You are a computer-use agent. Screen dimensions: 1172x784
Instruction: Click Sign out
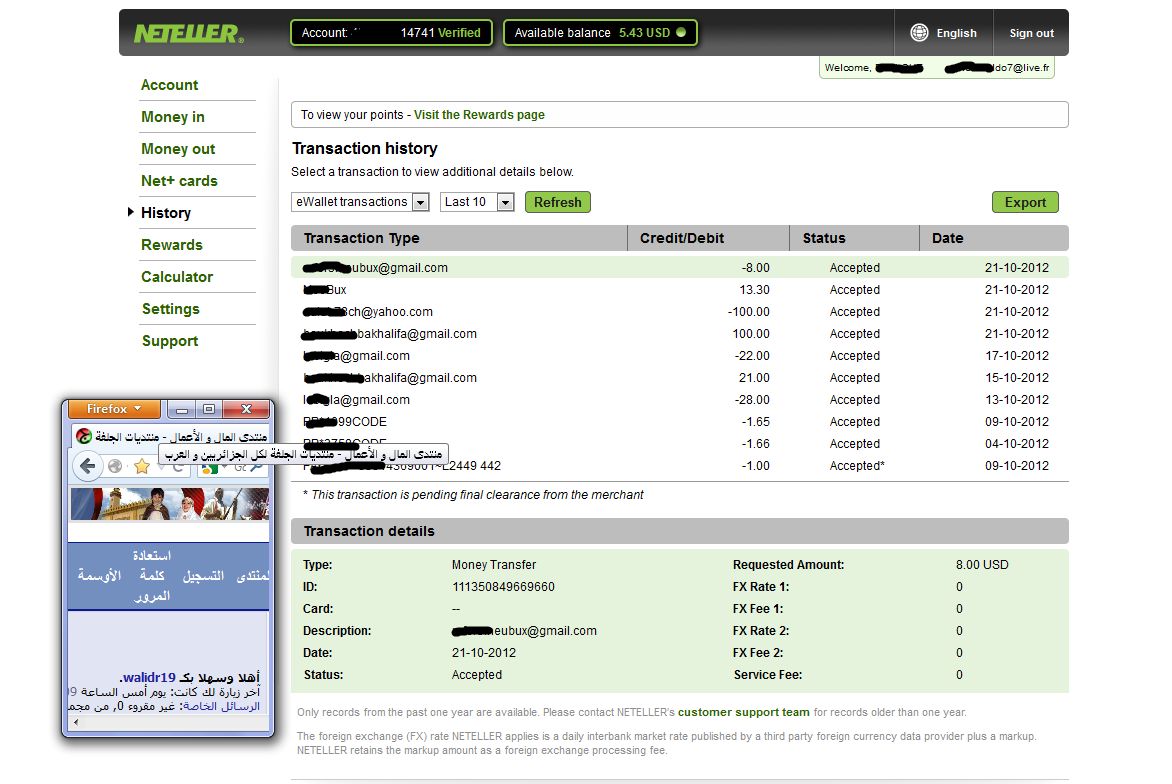pos(1031,34)
